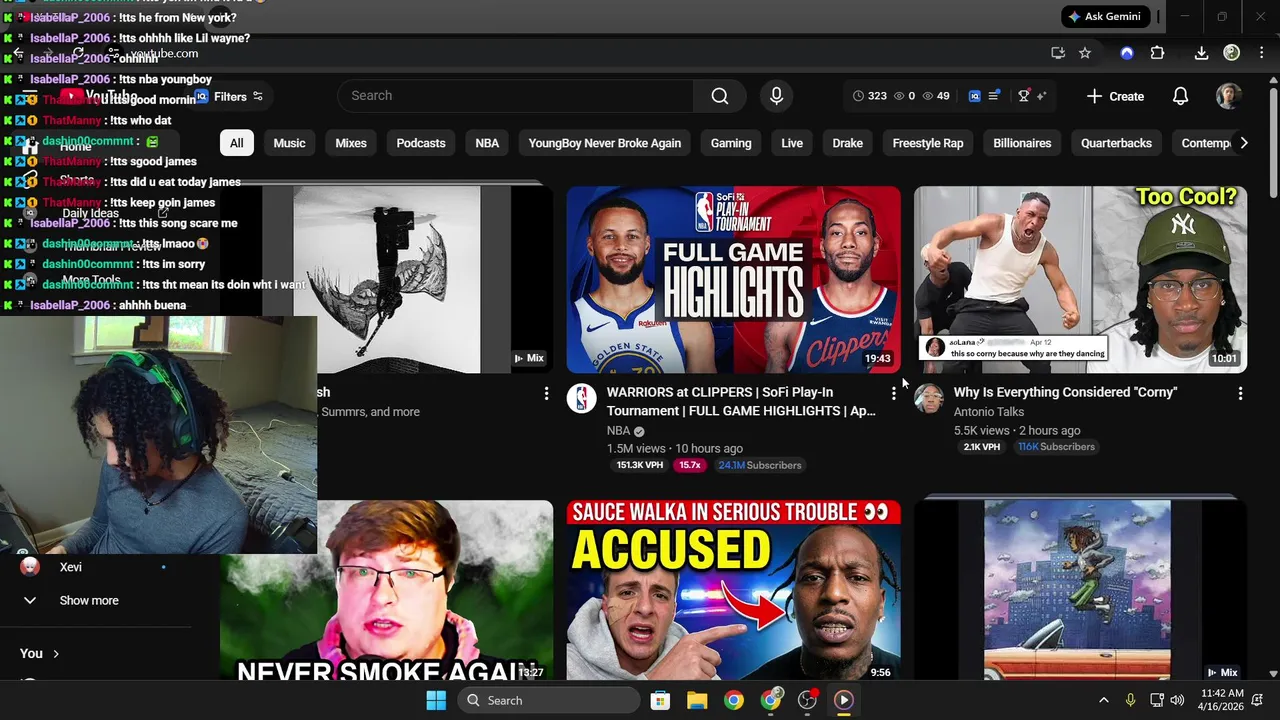Click the Windows Start button
This screenshot has width=1280, height=720.
tap(436, 700)
